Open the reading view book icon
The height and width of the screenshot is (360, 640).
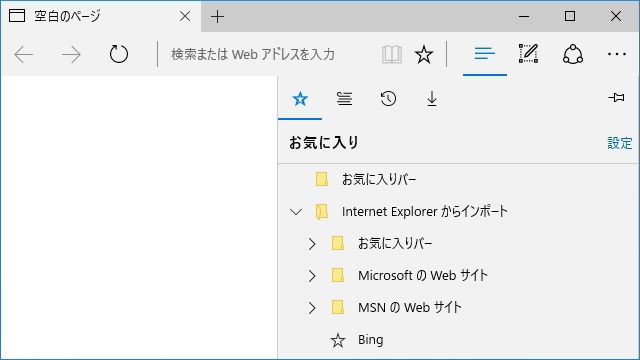[392, 54]
